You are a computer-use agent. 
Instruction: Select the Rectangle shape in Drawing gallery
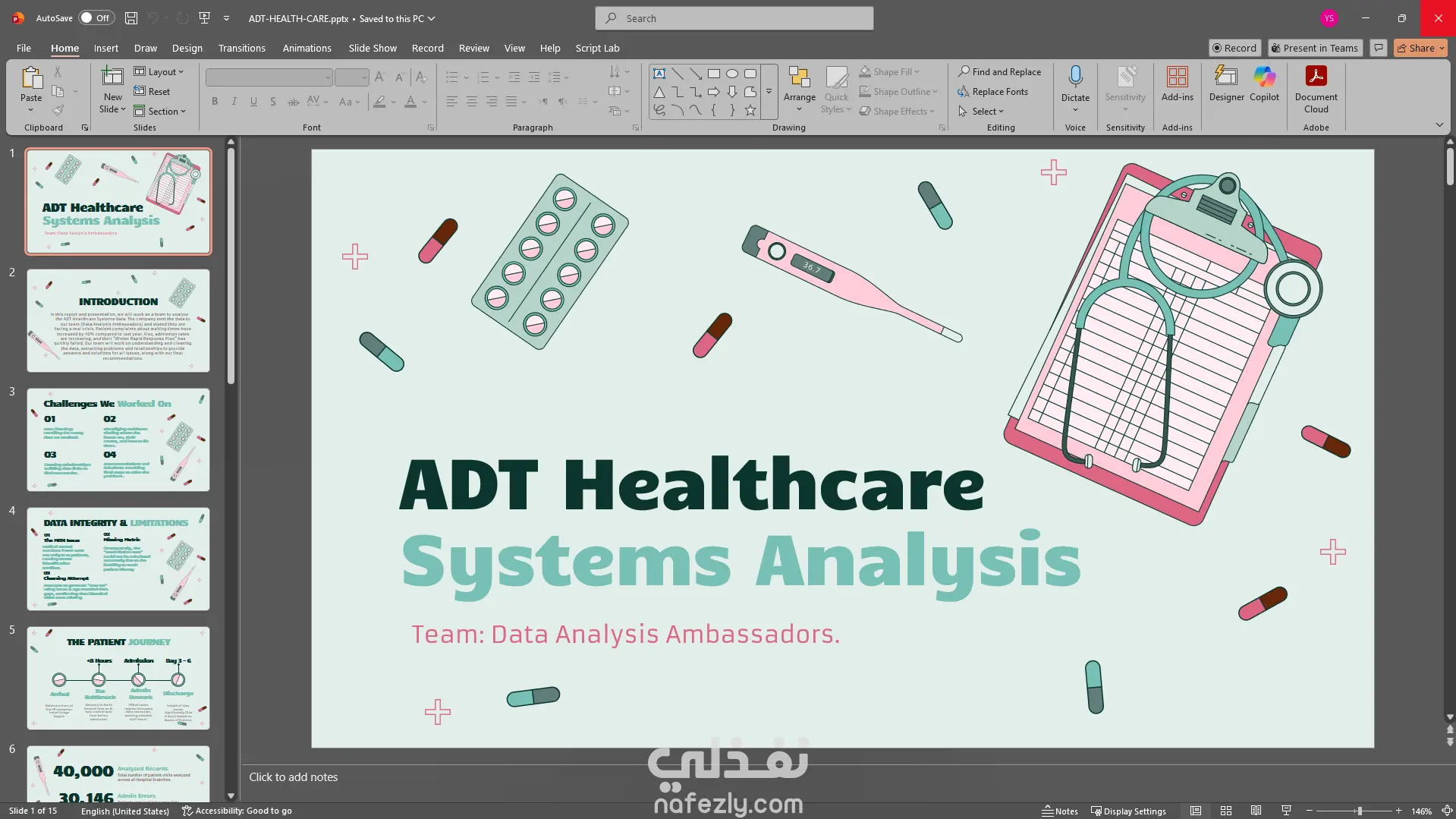click(x=714, y=74)
